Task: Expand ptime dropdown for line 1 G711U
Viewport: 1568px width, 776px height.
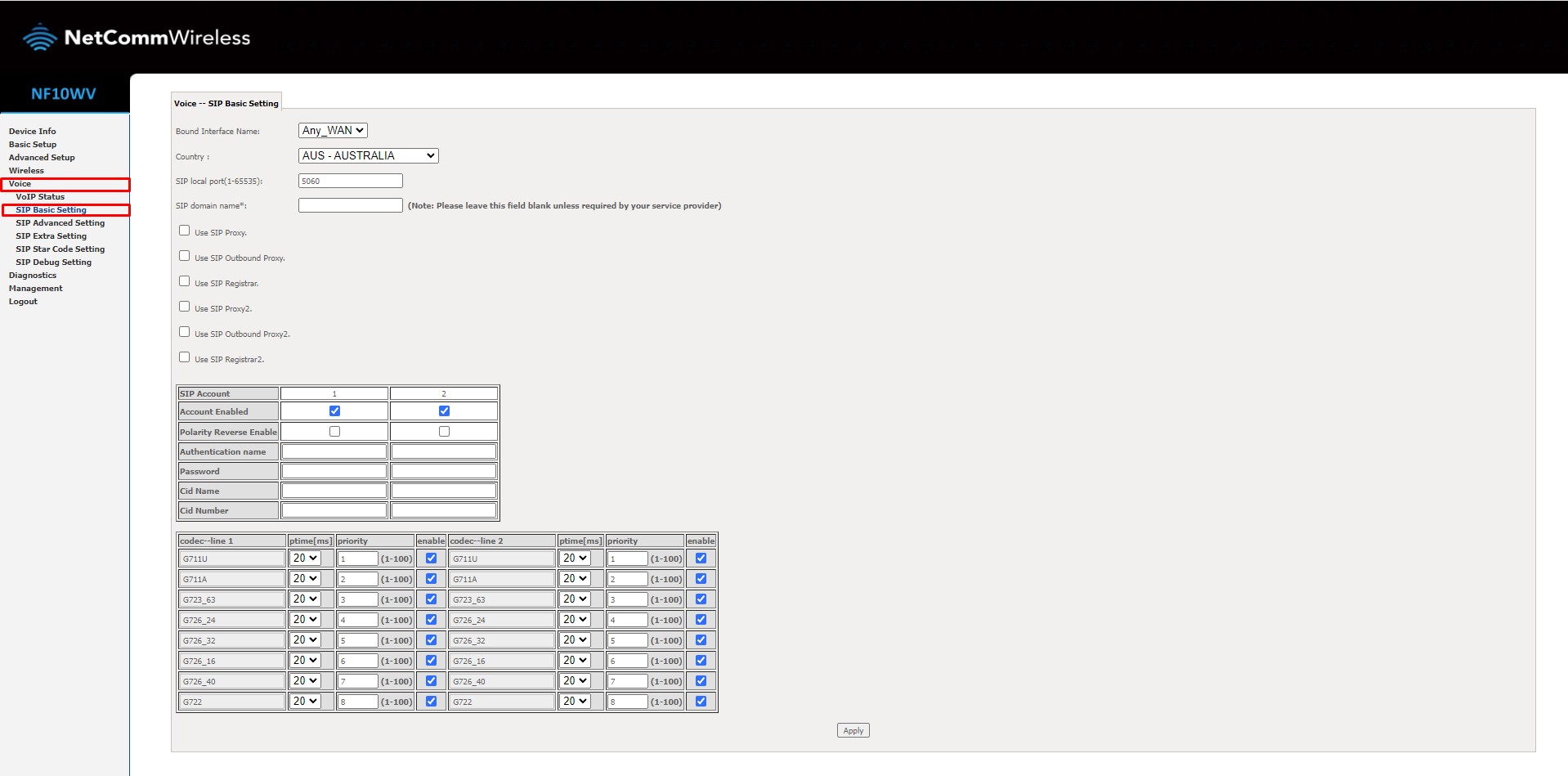Action: click(305, 558)
